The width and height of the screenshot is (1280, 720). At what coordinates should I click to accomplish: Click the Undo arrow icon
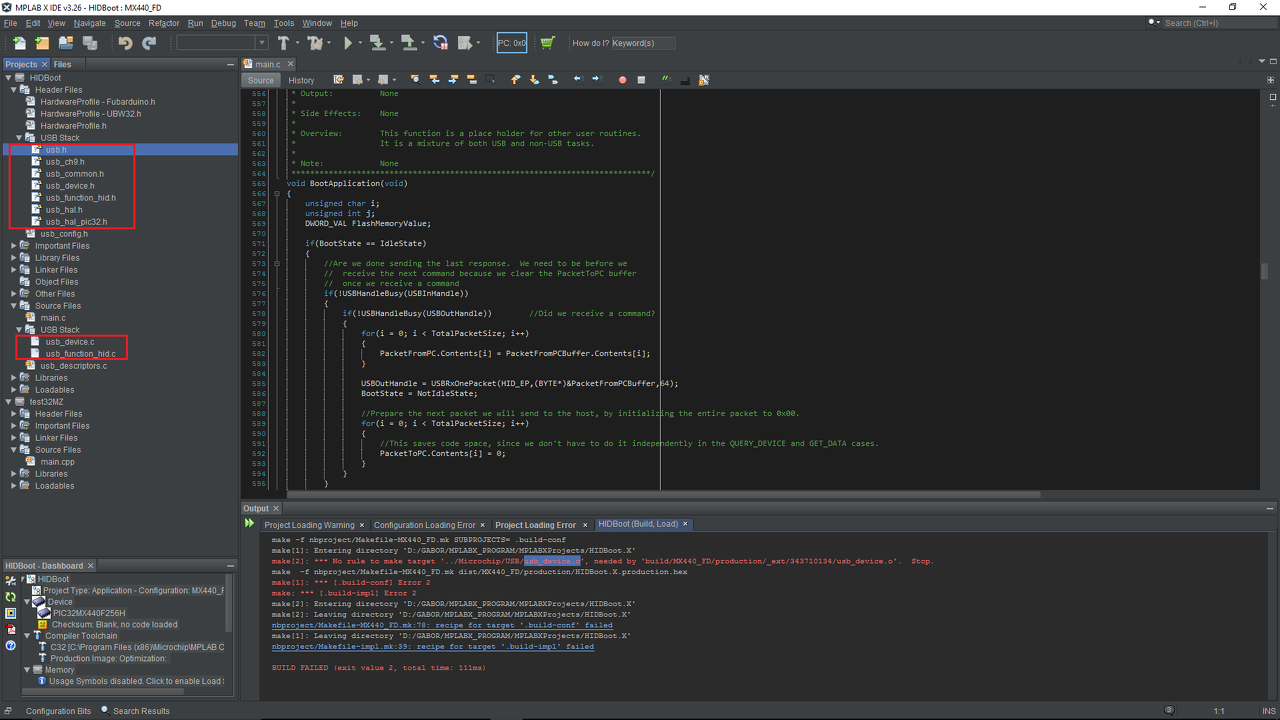pos(125,43)
